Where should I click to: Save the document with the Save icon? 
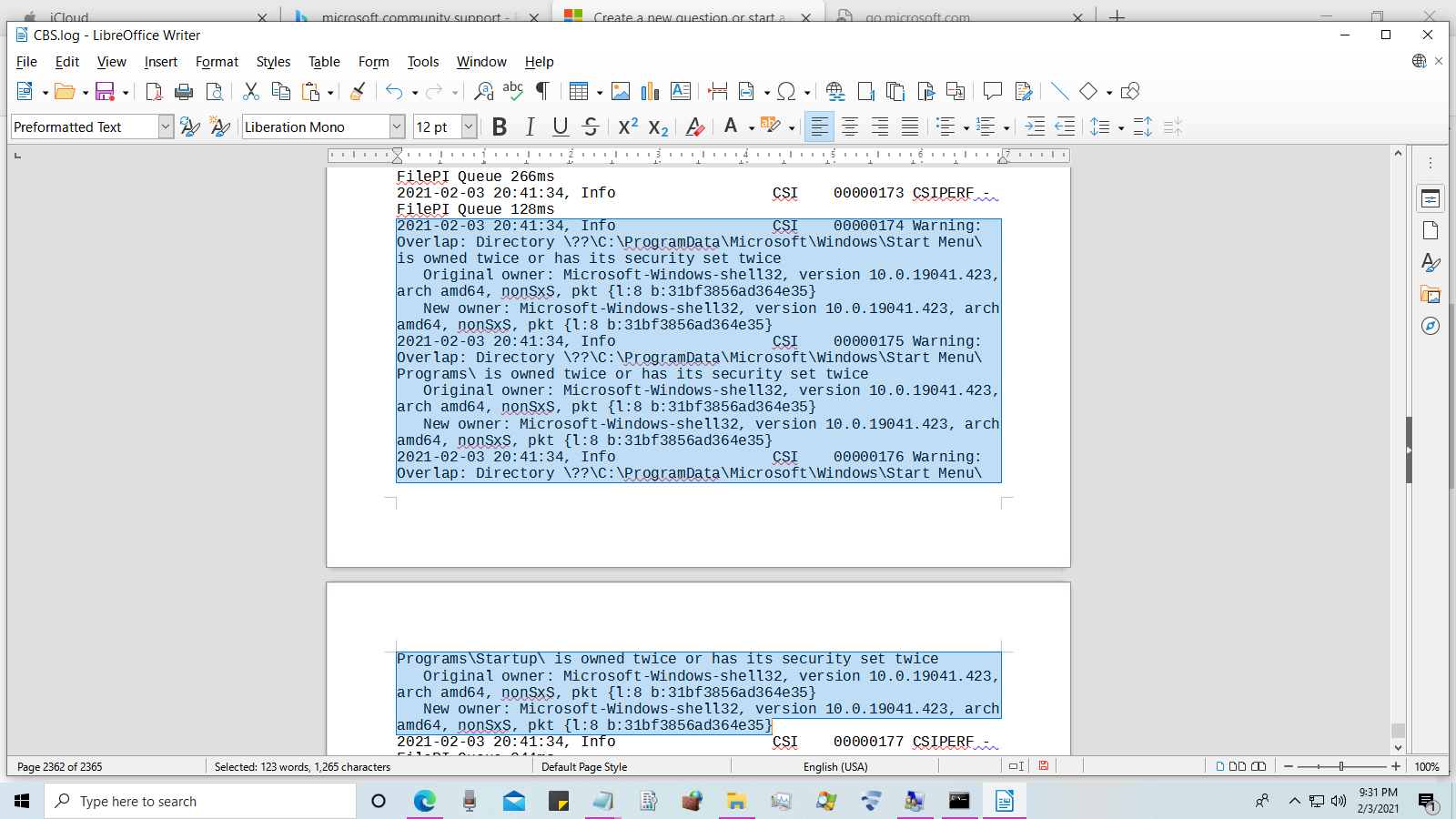coord(106,92)
